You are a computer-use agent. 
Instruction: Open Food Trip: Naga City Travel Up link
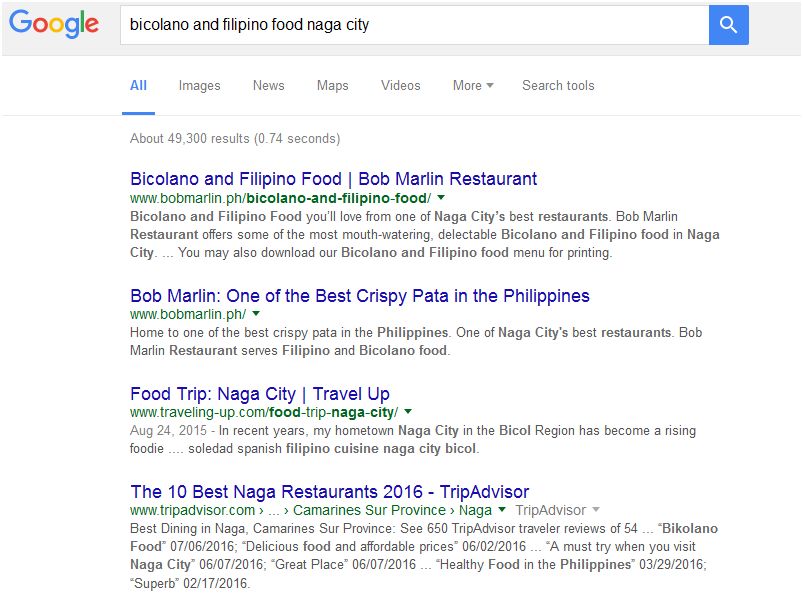pos(259,393)
